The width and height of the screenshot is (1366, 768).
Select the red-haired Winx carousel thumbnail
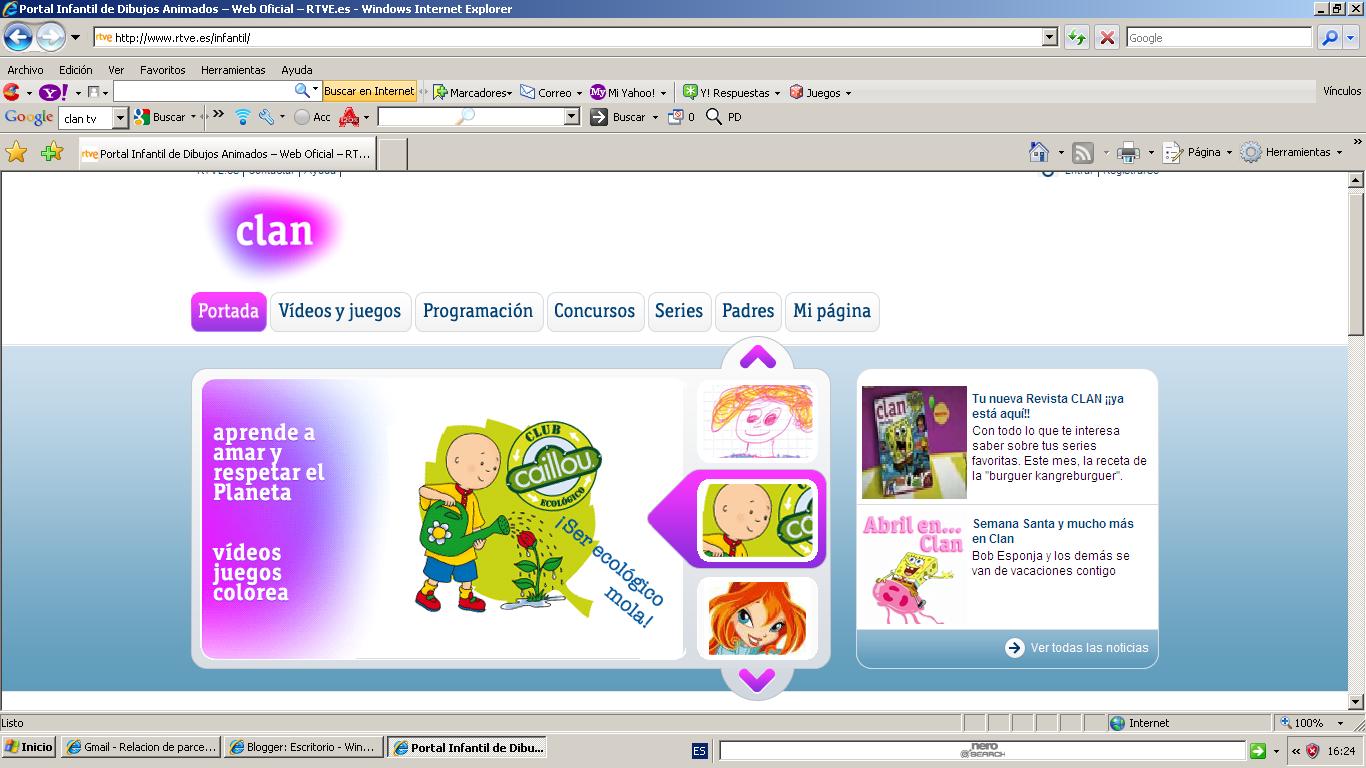coord(757,617)
